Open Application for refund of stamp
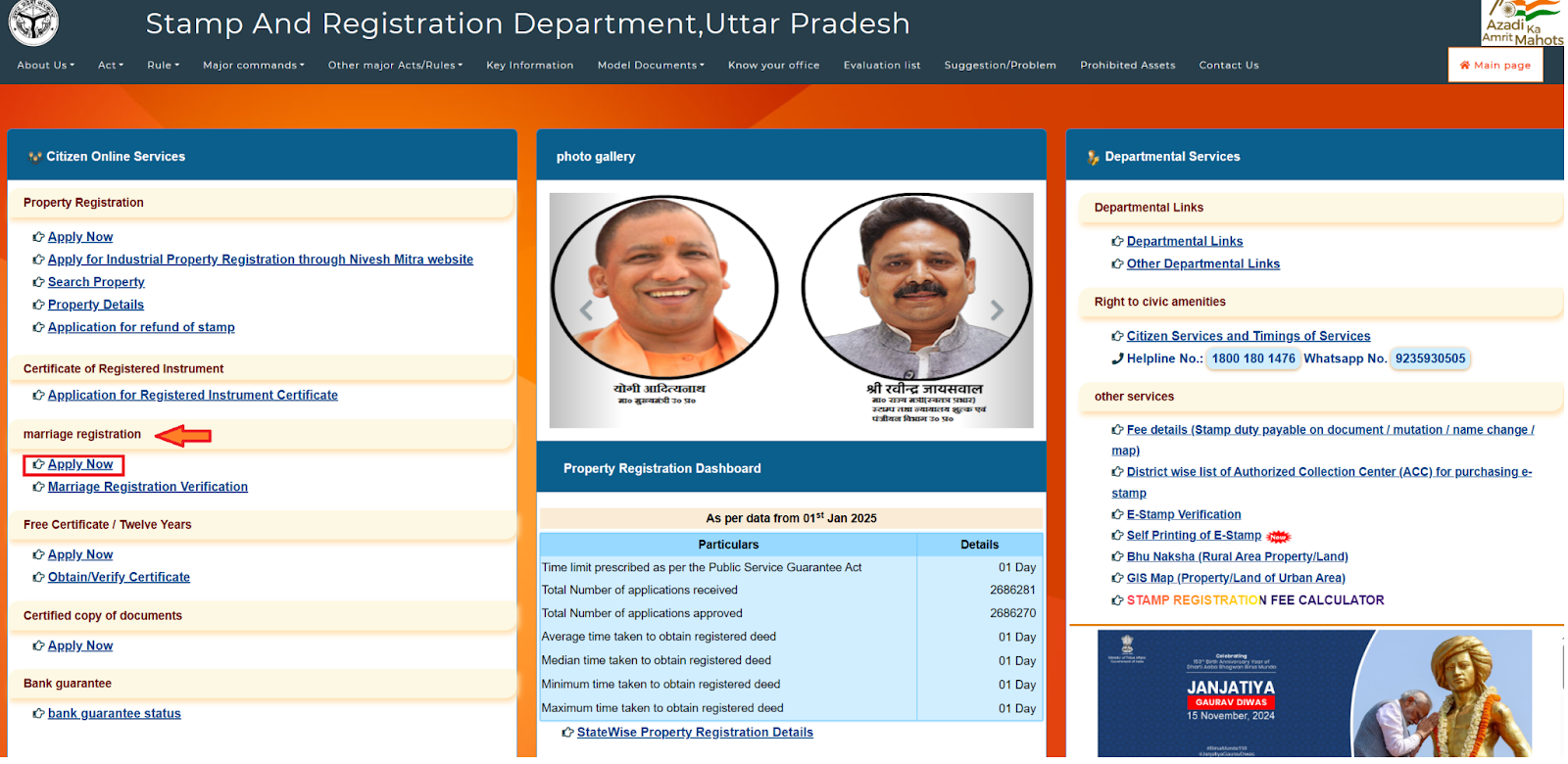The width and height of the screenshot is (1568, 764). 141,327
